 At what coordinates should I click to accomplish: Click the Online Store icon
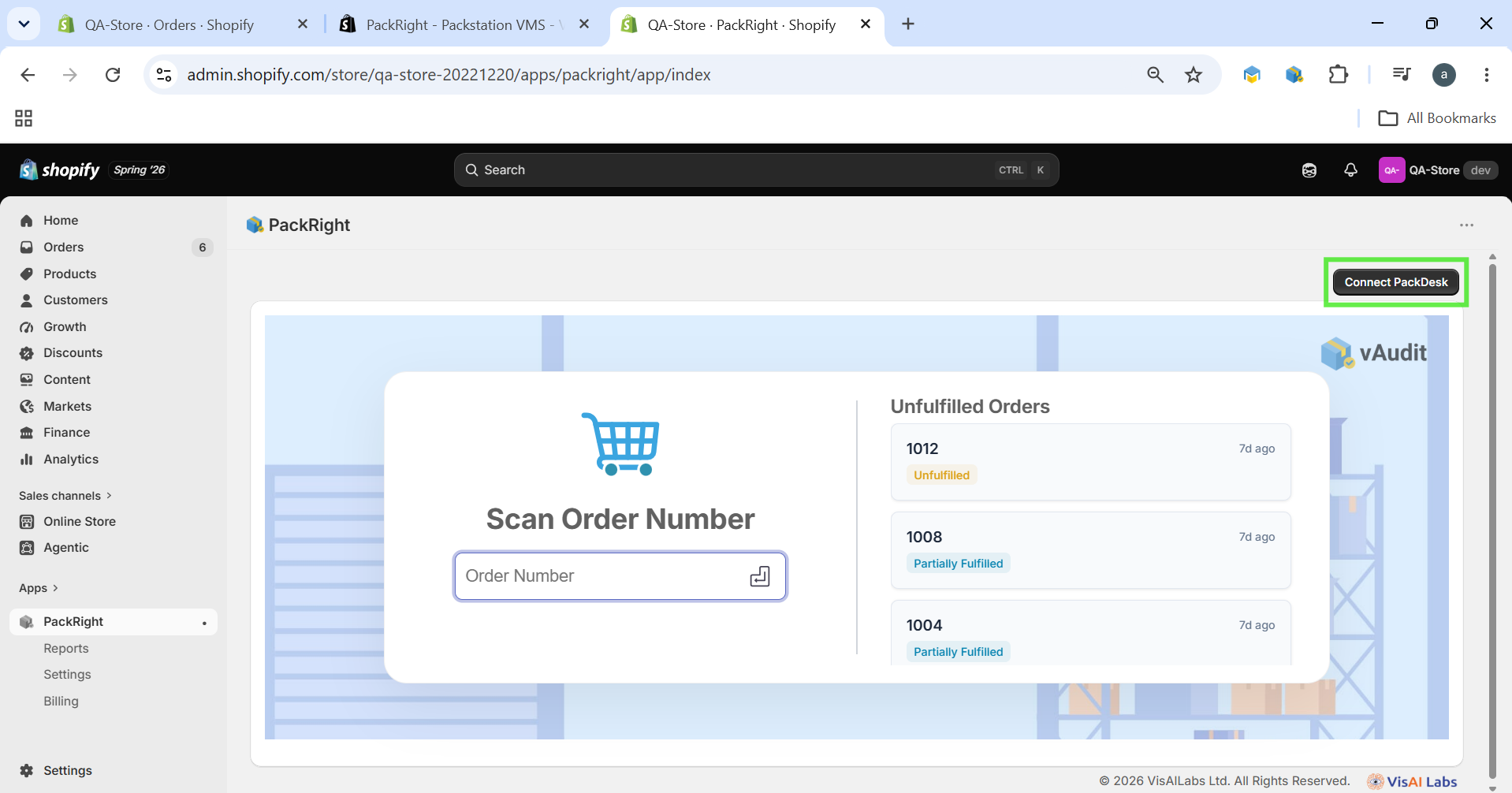27,522
